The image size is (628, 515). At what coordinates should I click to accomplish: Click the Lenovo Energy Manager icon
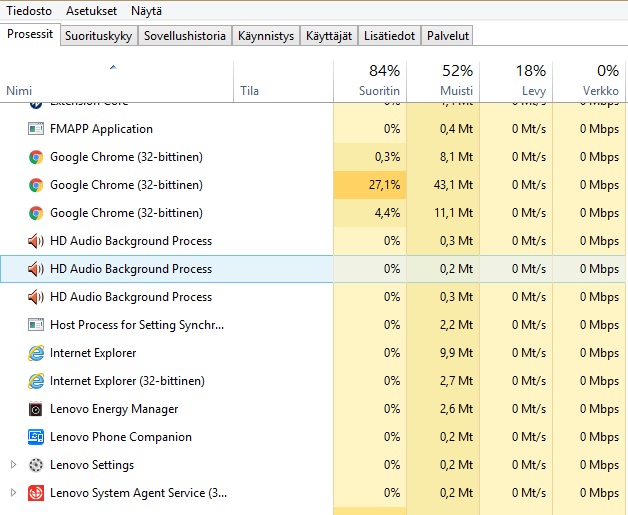(x=36, y=409)
